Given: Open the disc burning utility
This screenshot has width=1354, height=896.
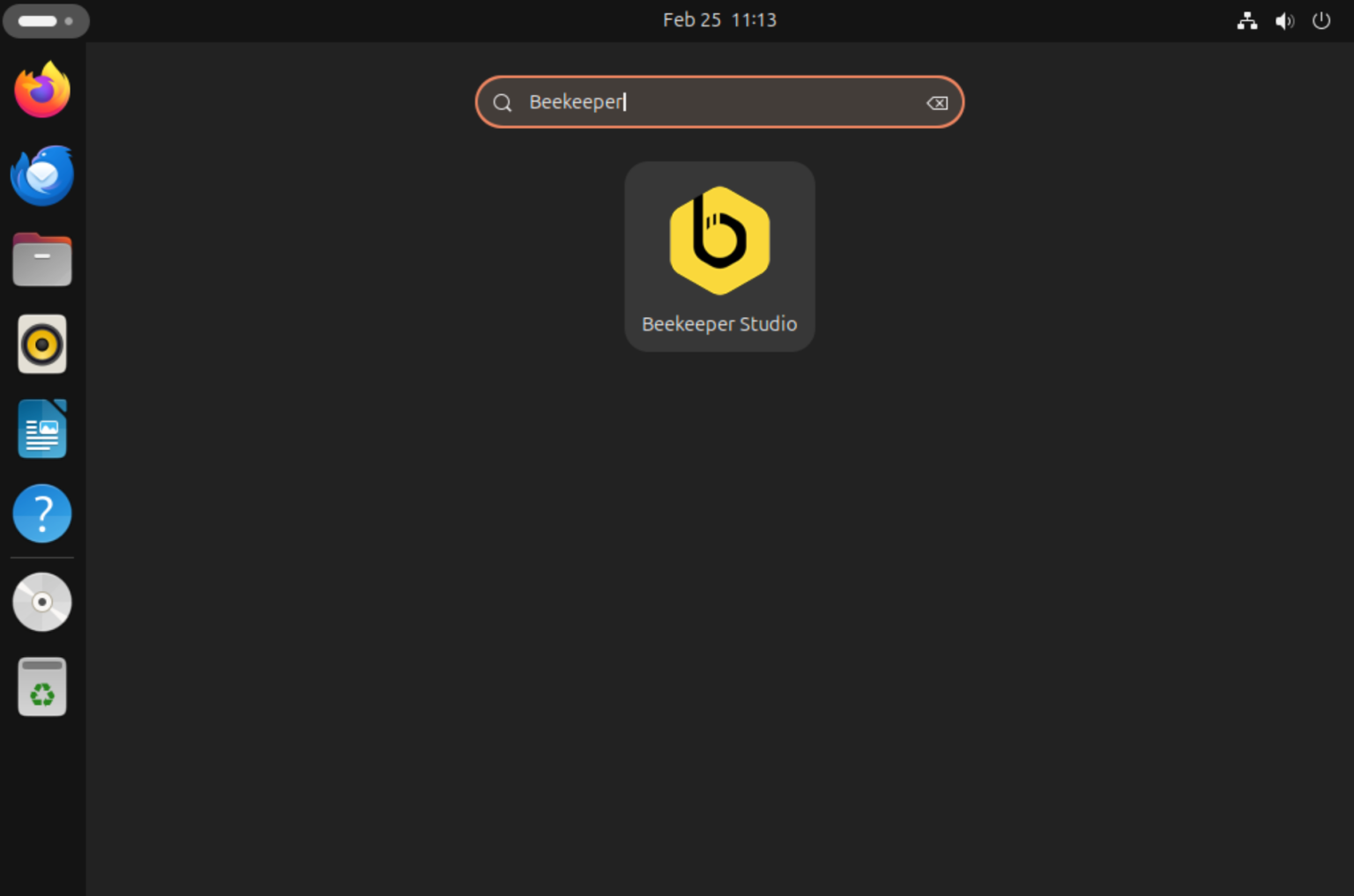Looking at the screenshot, I should [41, 602].
